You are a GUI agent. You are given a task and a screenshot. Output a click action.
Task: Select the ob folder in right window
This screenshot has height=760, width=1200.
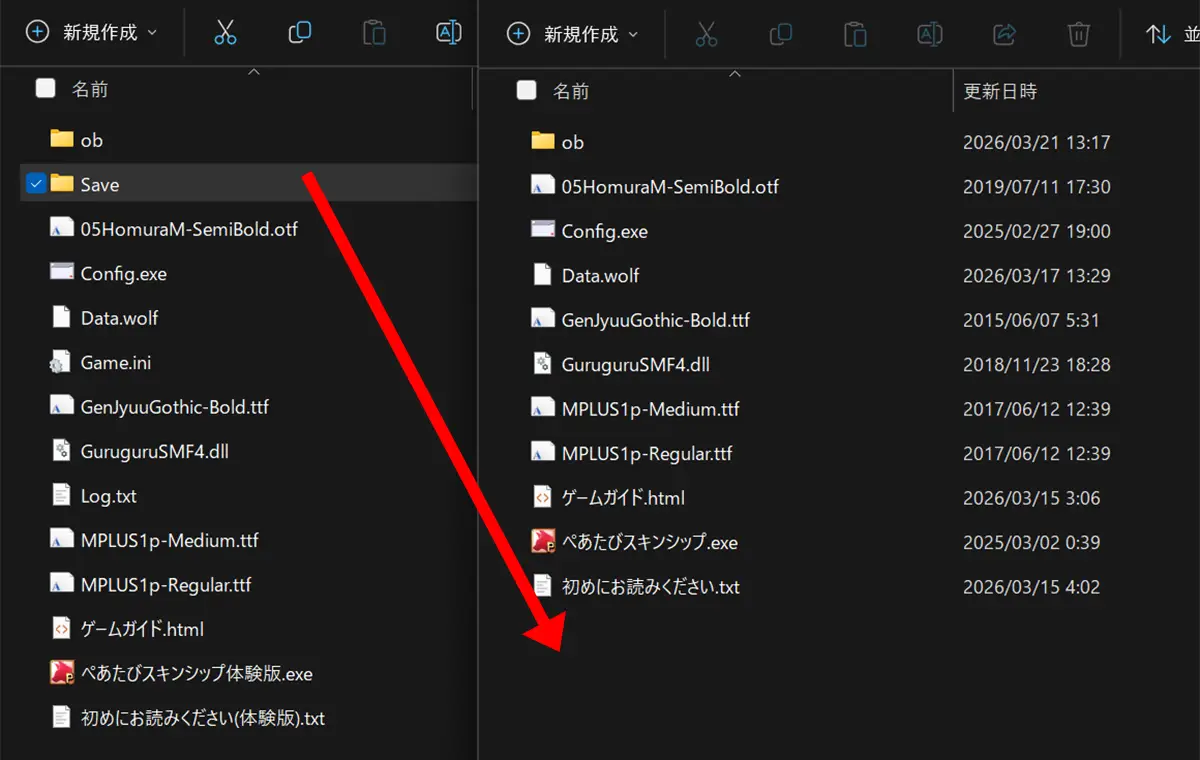pyautogui.click(x=572, y=142)
